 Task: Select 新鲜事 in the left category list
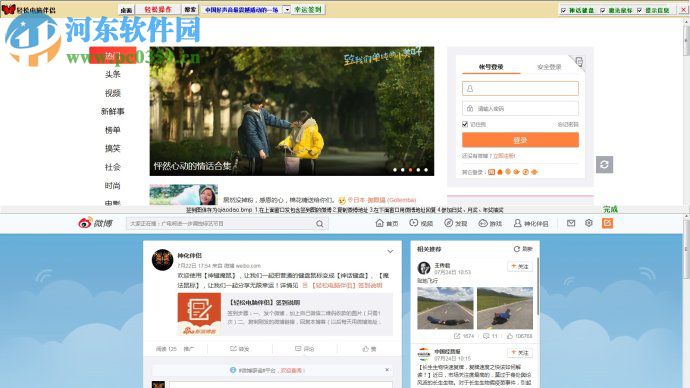113,111
